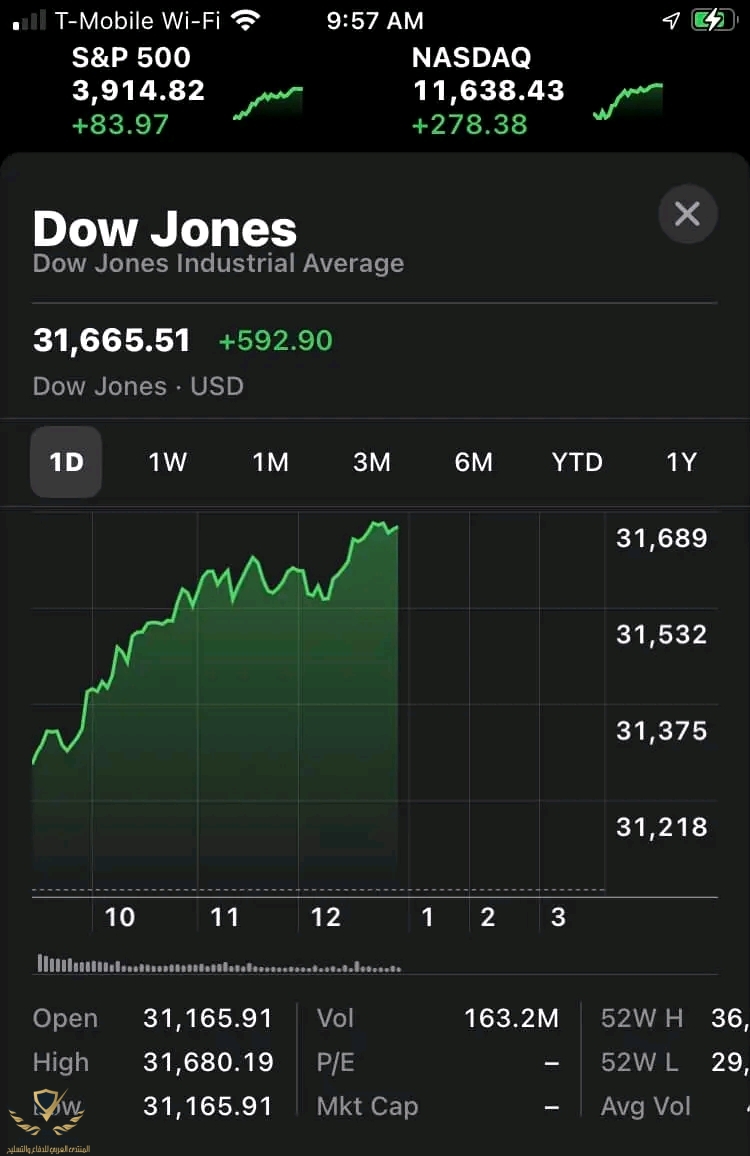Close the Dow Jones detail sheet

(x=687, y=214)
